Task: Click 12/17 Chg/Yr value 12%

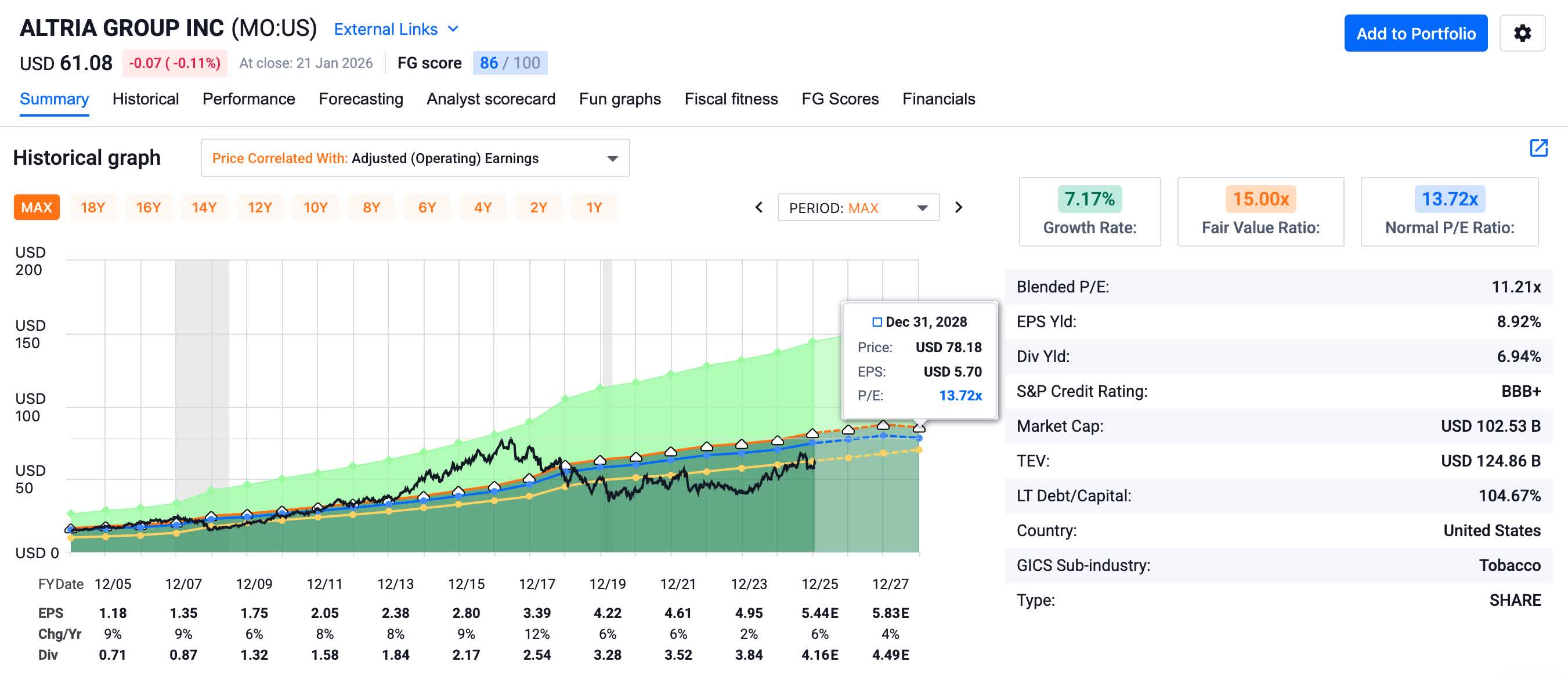Action: tap(536, 634)
